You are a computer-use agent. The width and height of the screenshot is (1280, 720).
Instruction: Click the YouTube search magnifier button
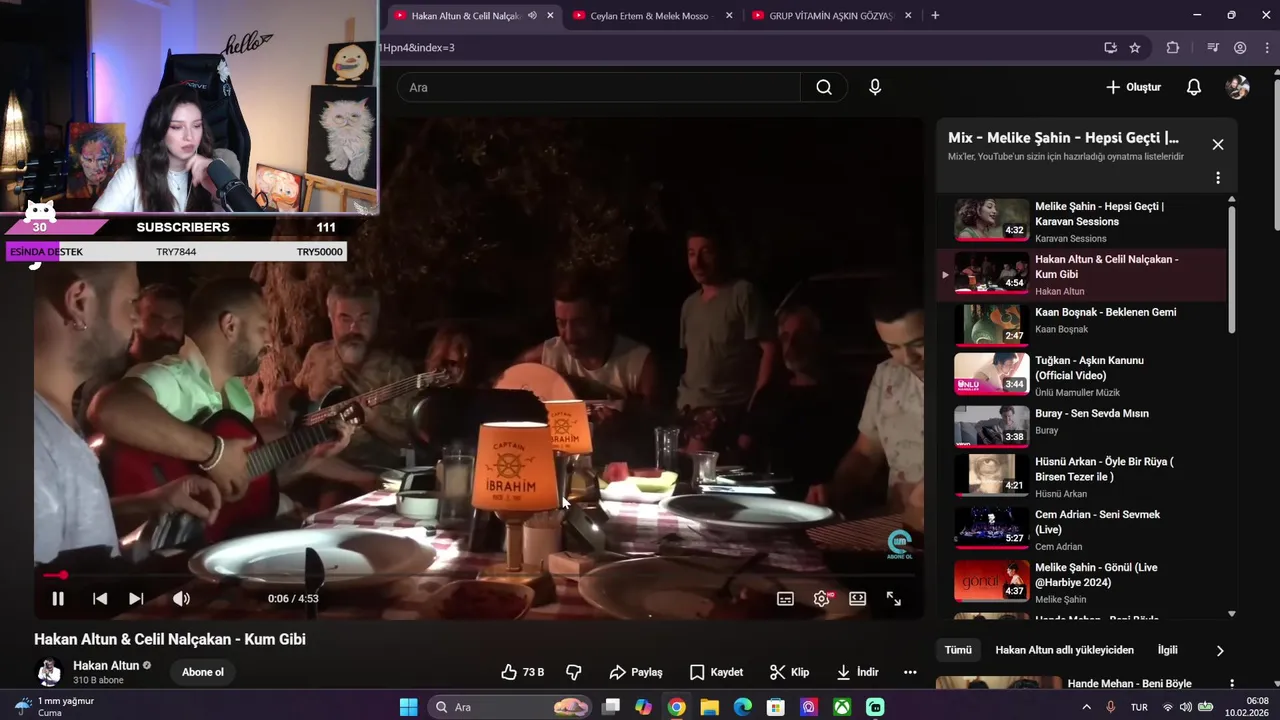824,87
